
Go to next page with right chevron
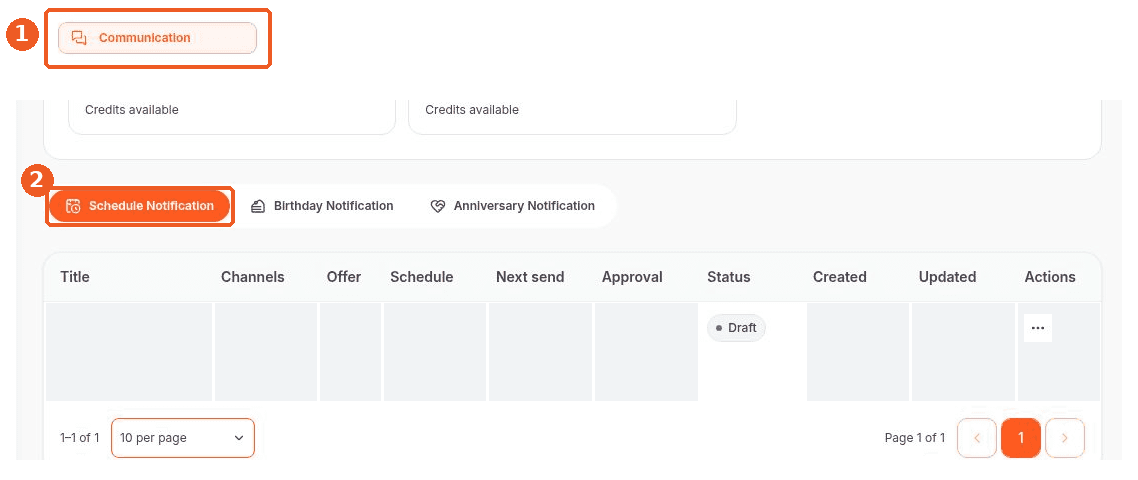pos(1065,438)
